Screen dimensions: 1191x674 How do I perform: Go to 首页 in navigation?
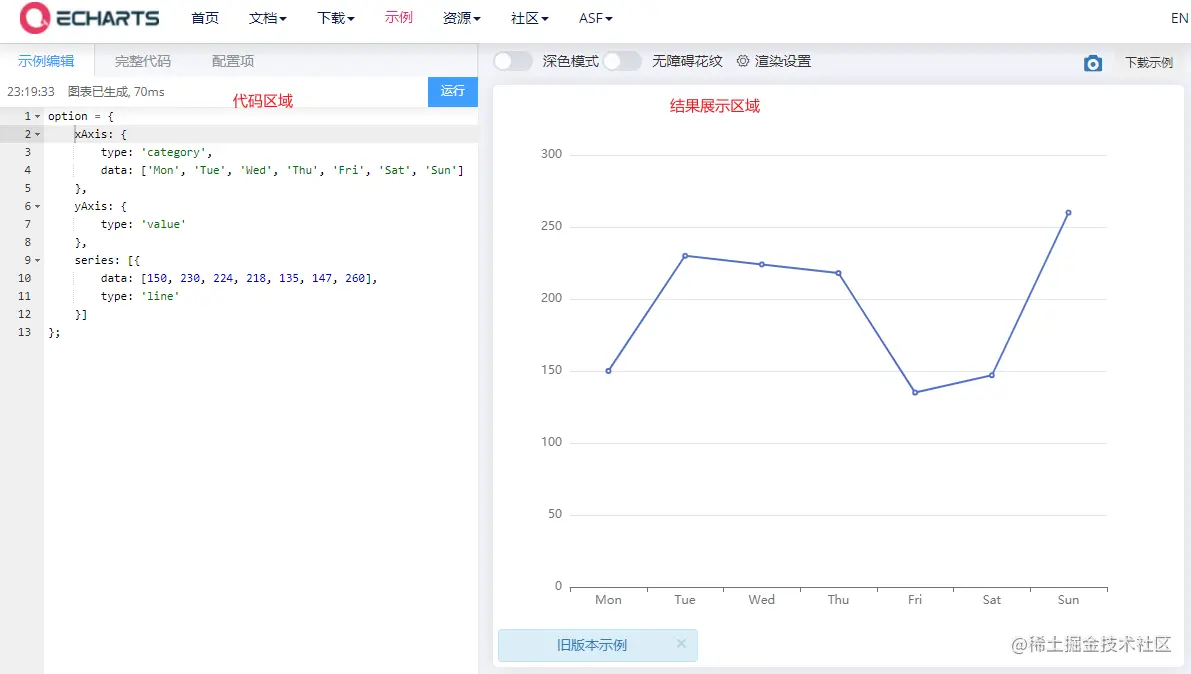(205, 17)
